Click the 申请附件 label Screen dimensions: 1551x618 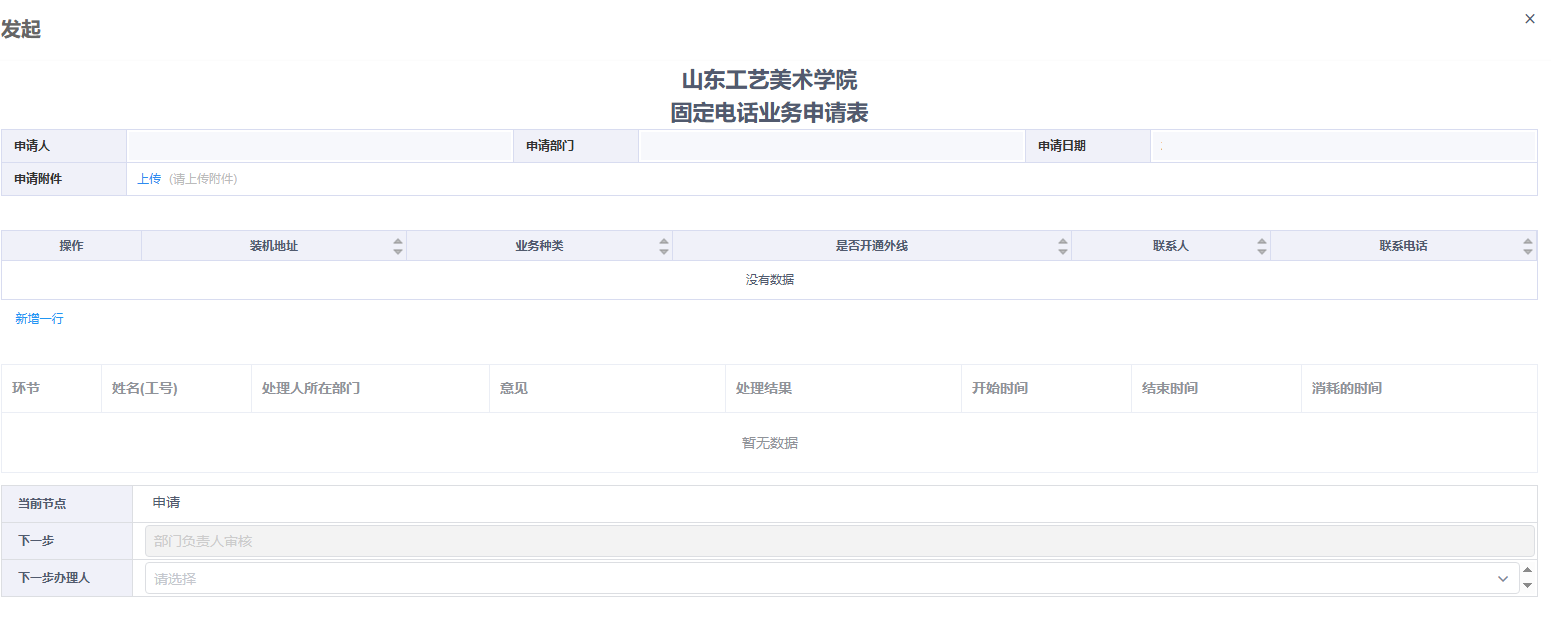(38, 179)
